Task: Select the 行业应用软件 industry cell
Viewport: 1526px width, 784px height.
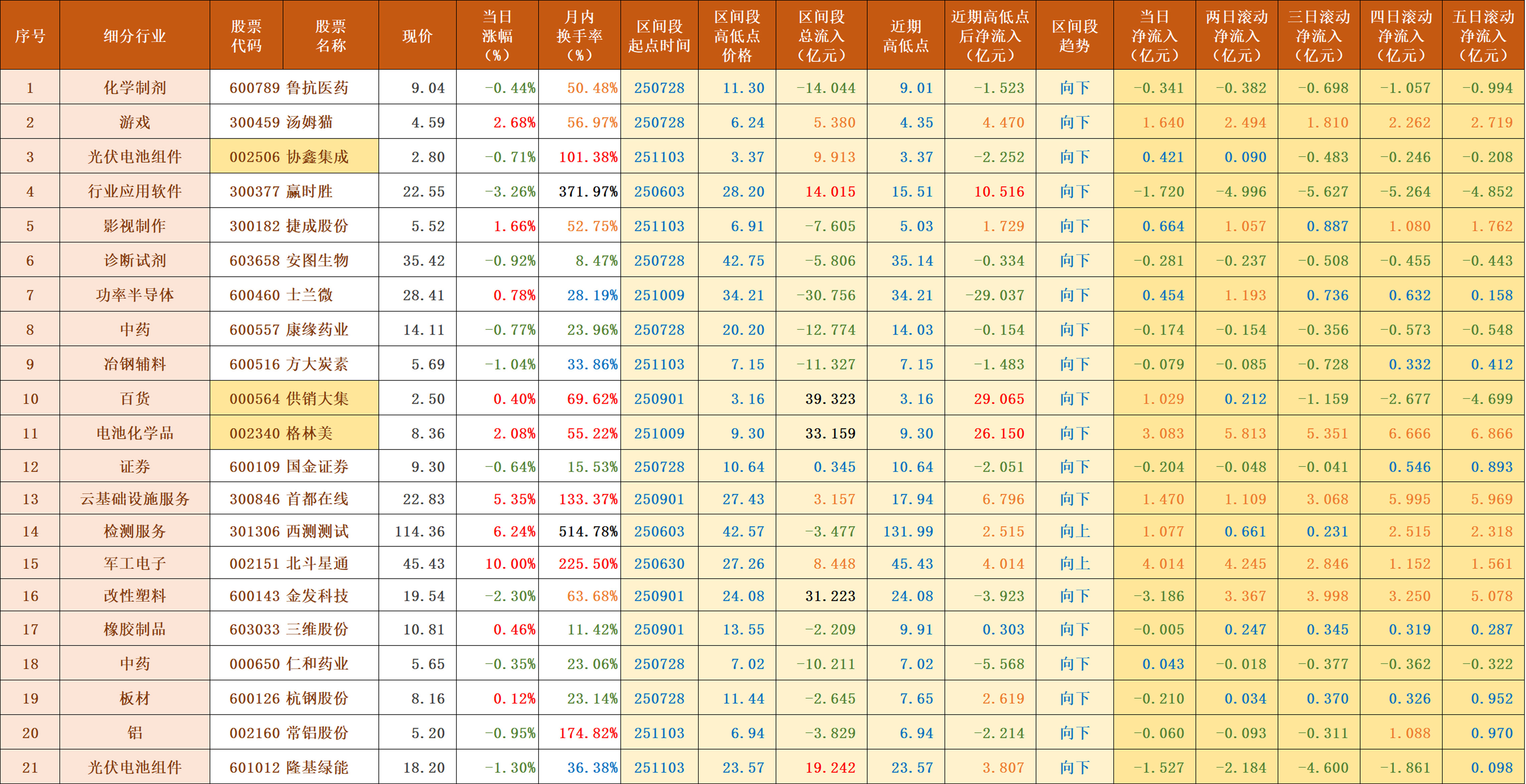Action: pos(134,191)
